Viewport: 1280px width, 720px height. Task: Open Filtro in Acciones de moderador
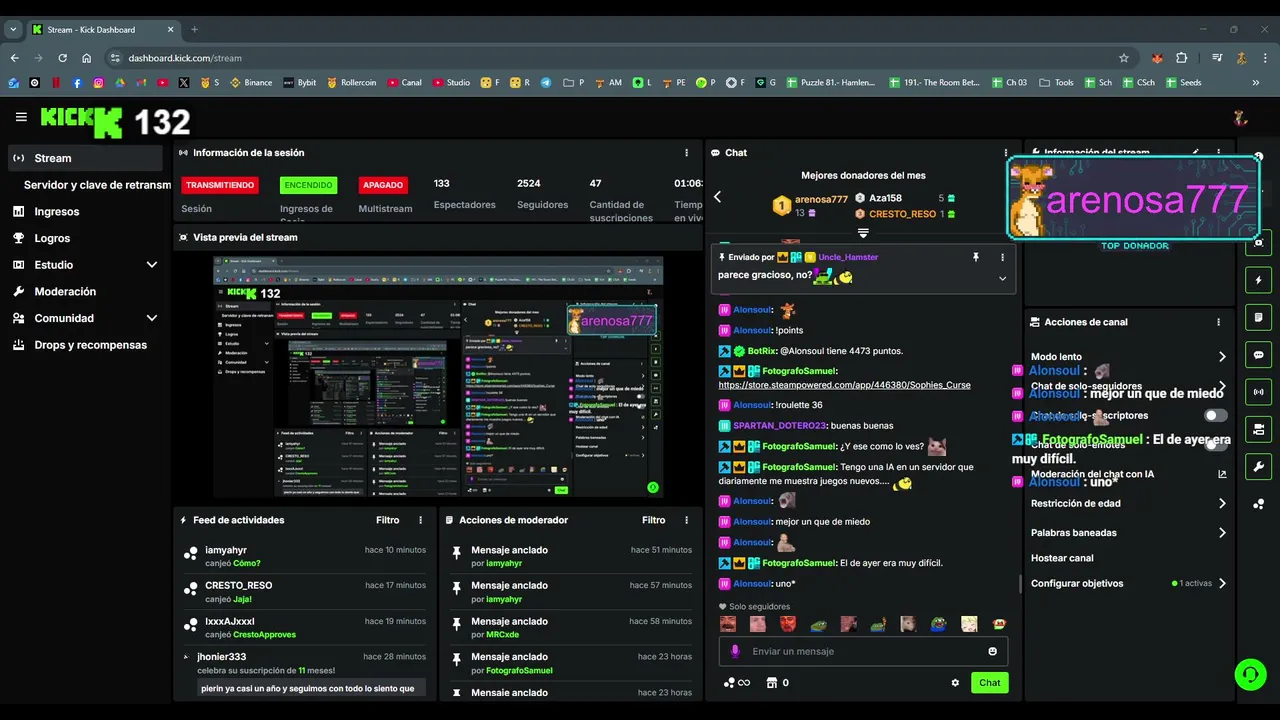click(x=654, y=520)
